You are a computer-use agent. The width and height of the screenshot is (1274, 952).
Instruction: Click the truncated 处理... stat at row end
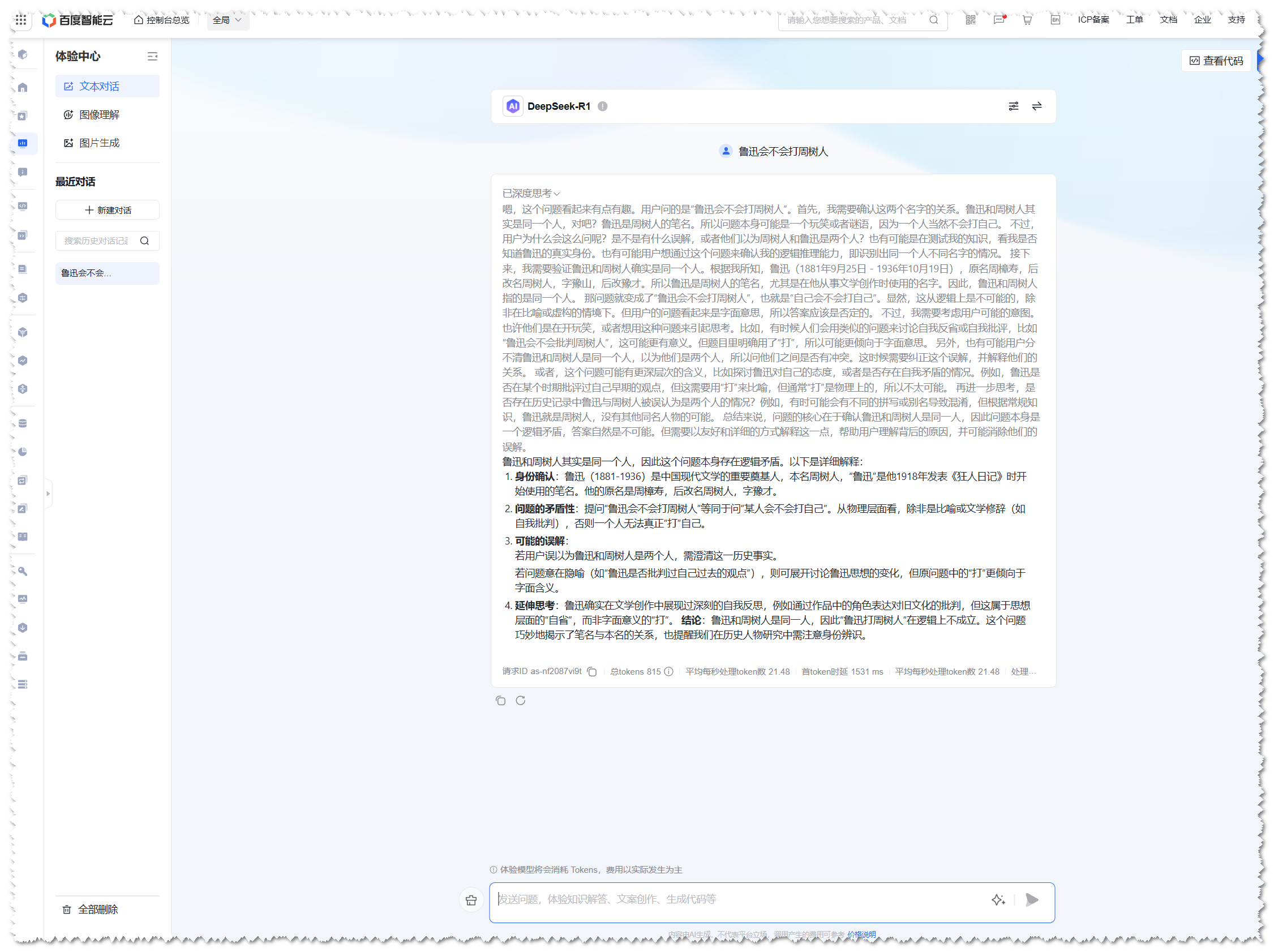click(1023, 671)
